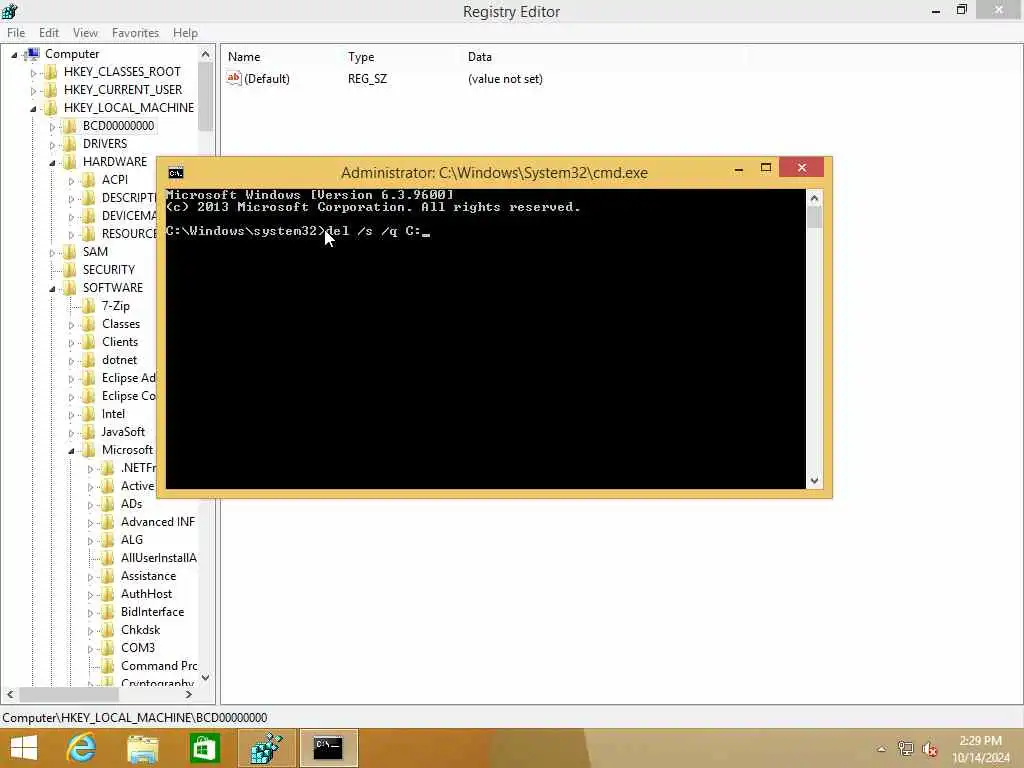Click the Intel folder icon
1024x768 pixels.
pos(88,414)
